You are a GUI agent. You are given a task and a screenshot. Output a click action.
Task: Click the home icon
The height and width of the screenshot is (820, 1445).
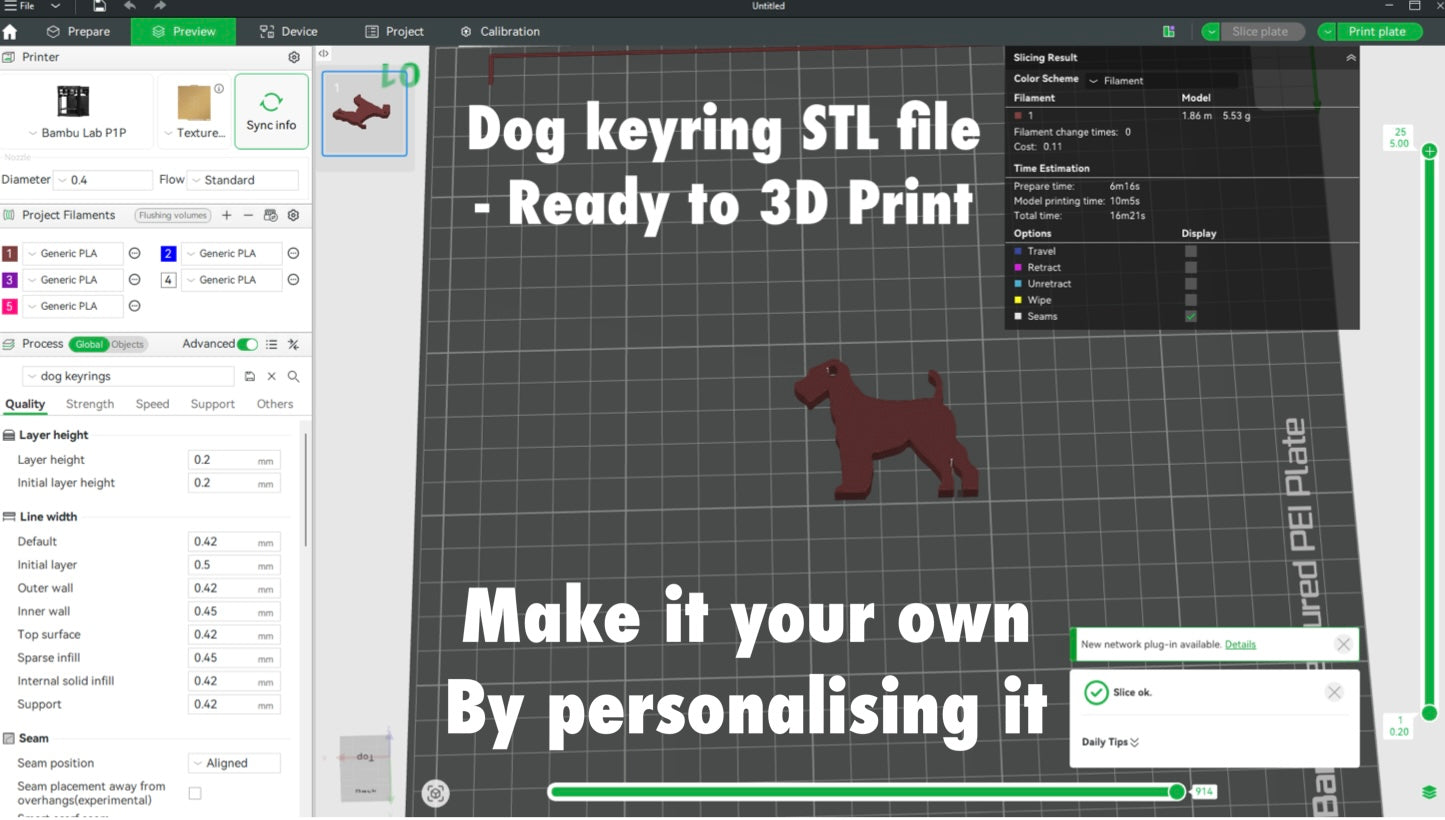click(x=11, y=32)
